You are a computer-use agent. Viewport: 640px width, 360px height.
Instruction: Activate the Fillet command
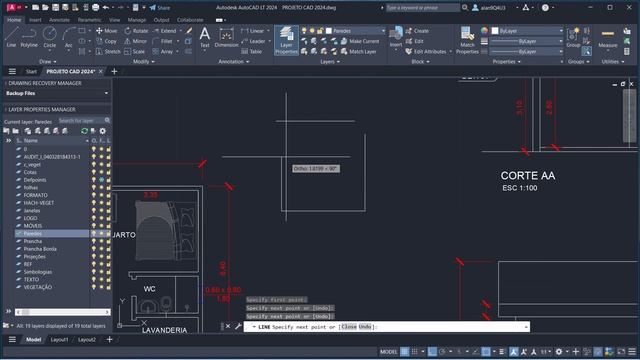pos(162,41)
